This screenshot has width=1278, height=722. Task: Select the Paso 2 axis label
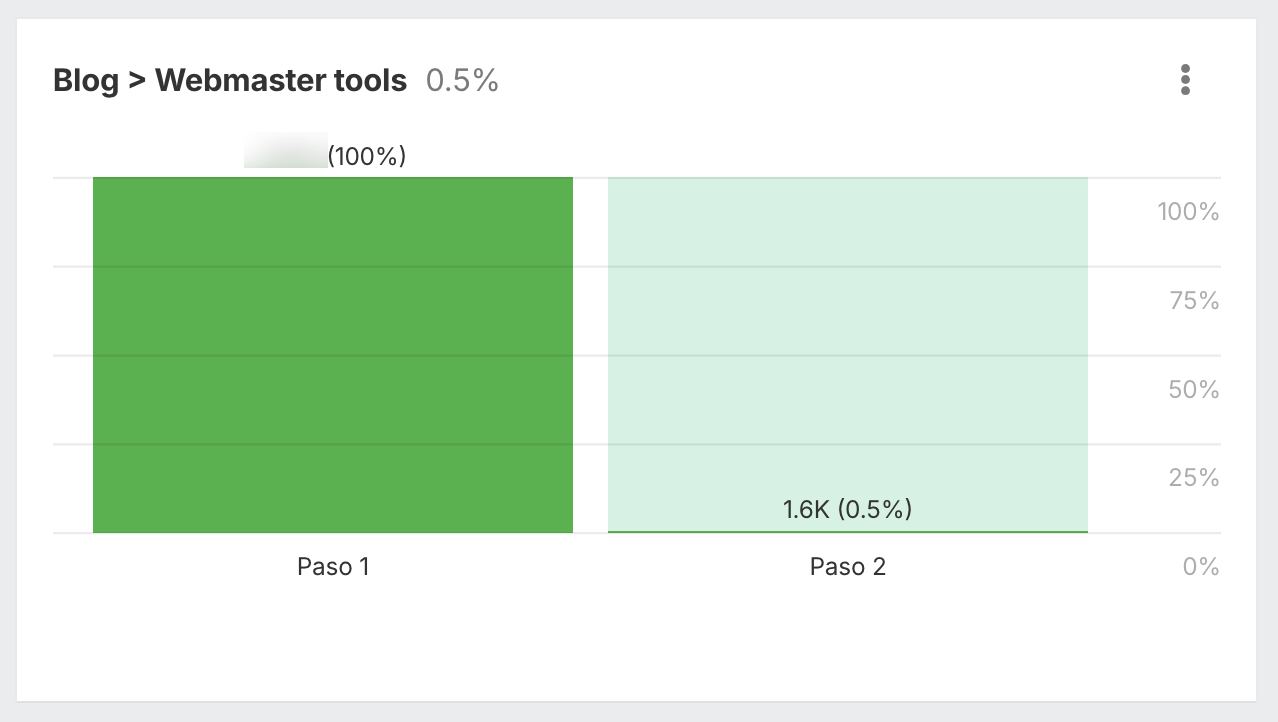tap(847, 566)
